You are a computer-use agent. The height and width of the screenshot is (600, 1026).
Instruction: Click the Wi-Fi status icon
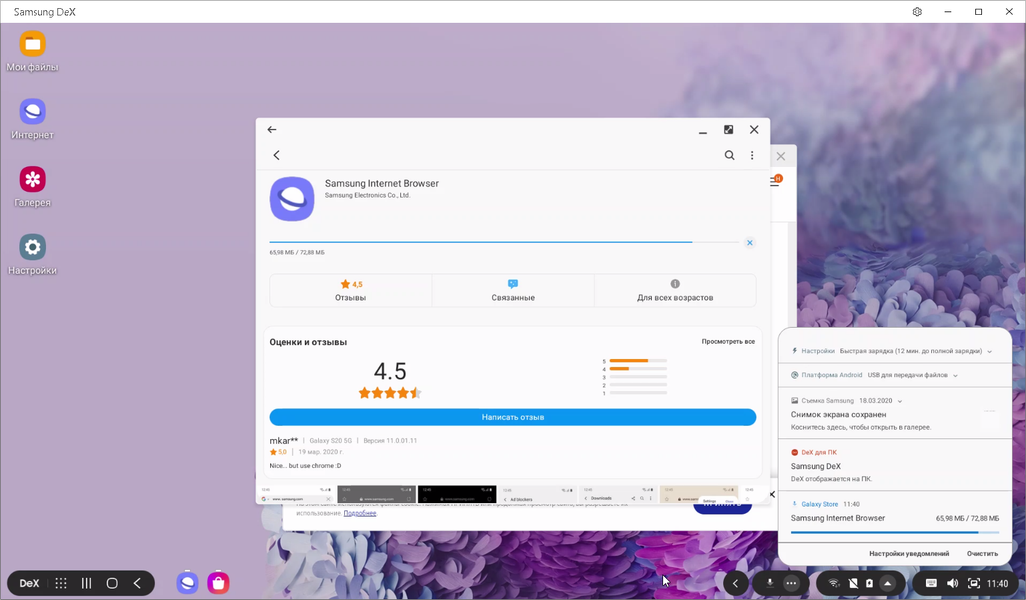coord(834,583)
